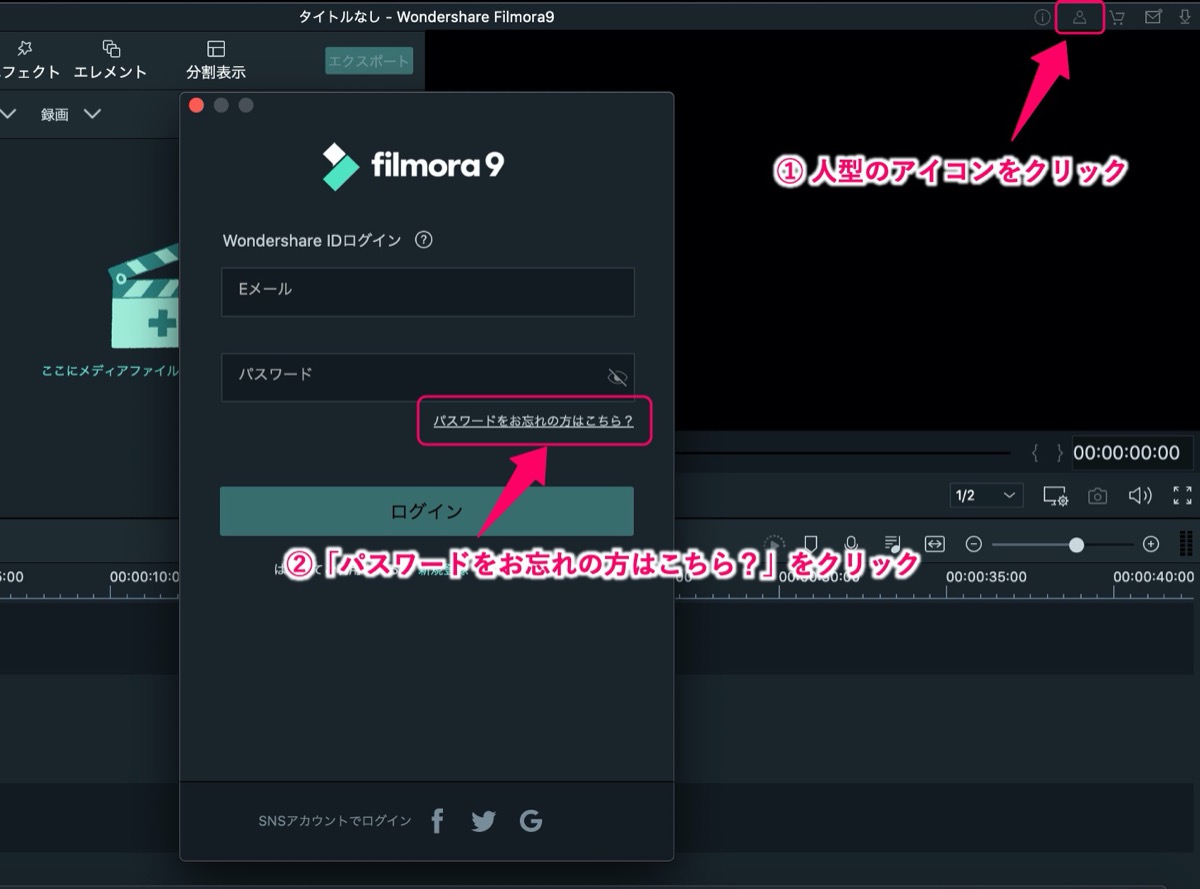The image size is (1200, 889).
Task: Click the パスワードをお忘れの方はこちら？ link
Action: tap(534, 421)
